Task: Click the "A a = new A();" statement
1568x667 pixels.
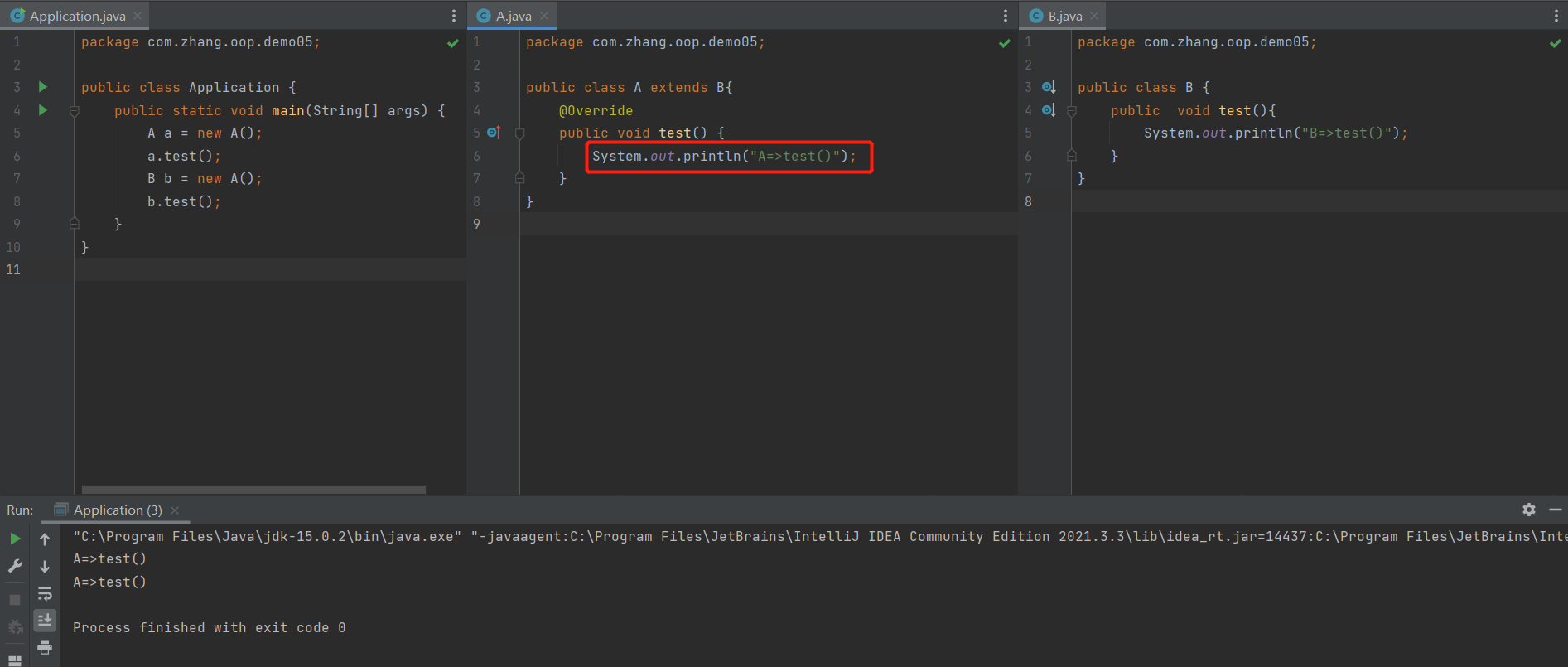Action: tap(205, 133)
